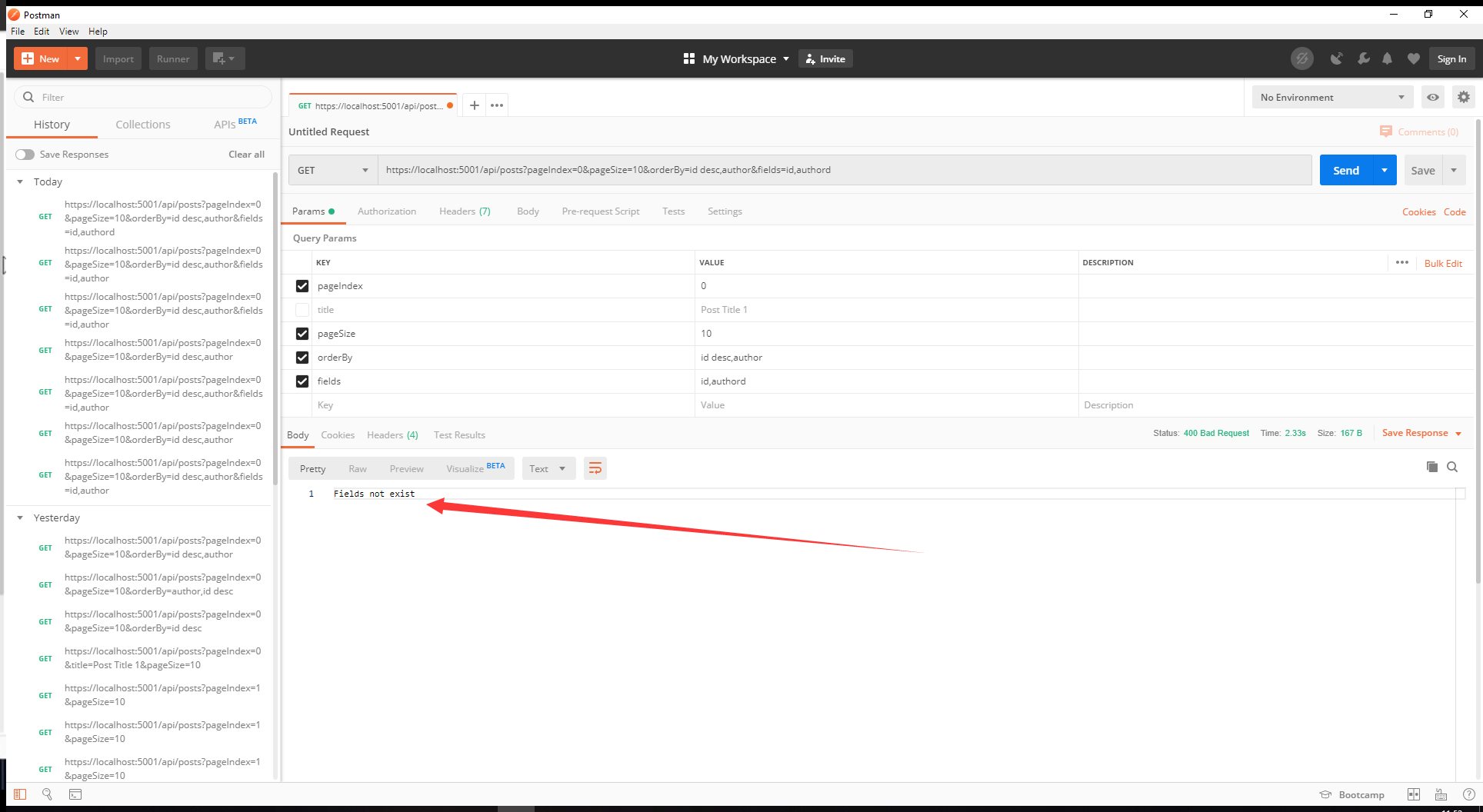Open the notifications bell icon

point(1388,58)
